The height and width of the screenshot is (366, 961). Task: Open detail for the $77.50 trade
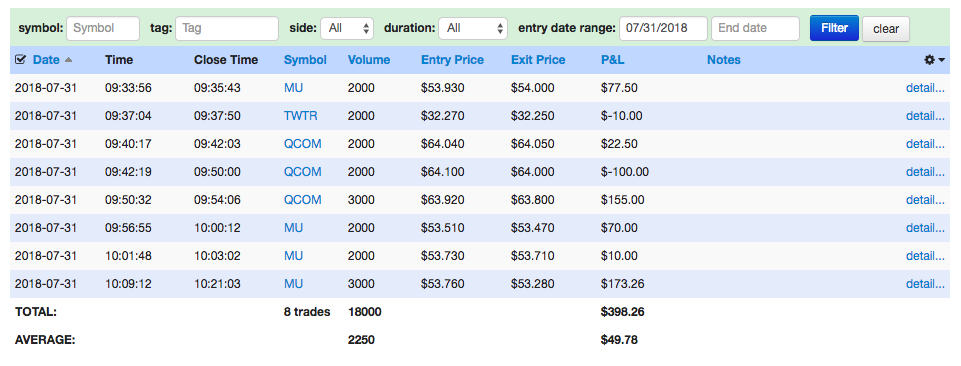pos(925,88)
